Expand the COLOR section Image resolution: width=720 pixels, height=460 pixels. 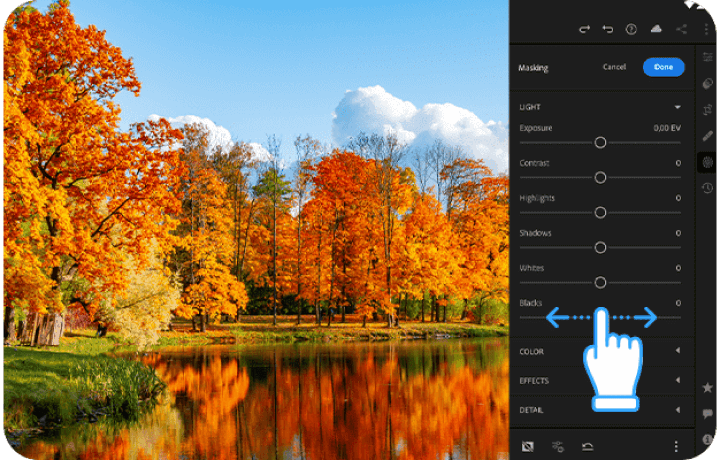677,351
